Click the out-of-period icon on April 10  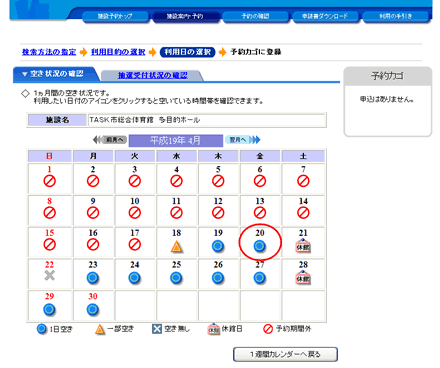[135, 213]
